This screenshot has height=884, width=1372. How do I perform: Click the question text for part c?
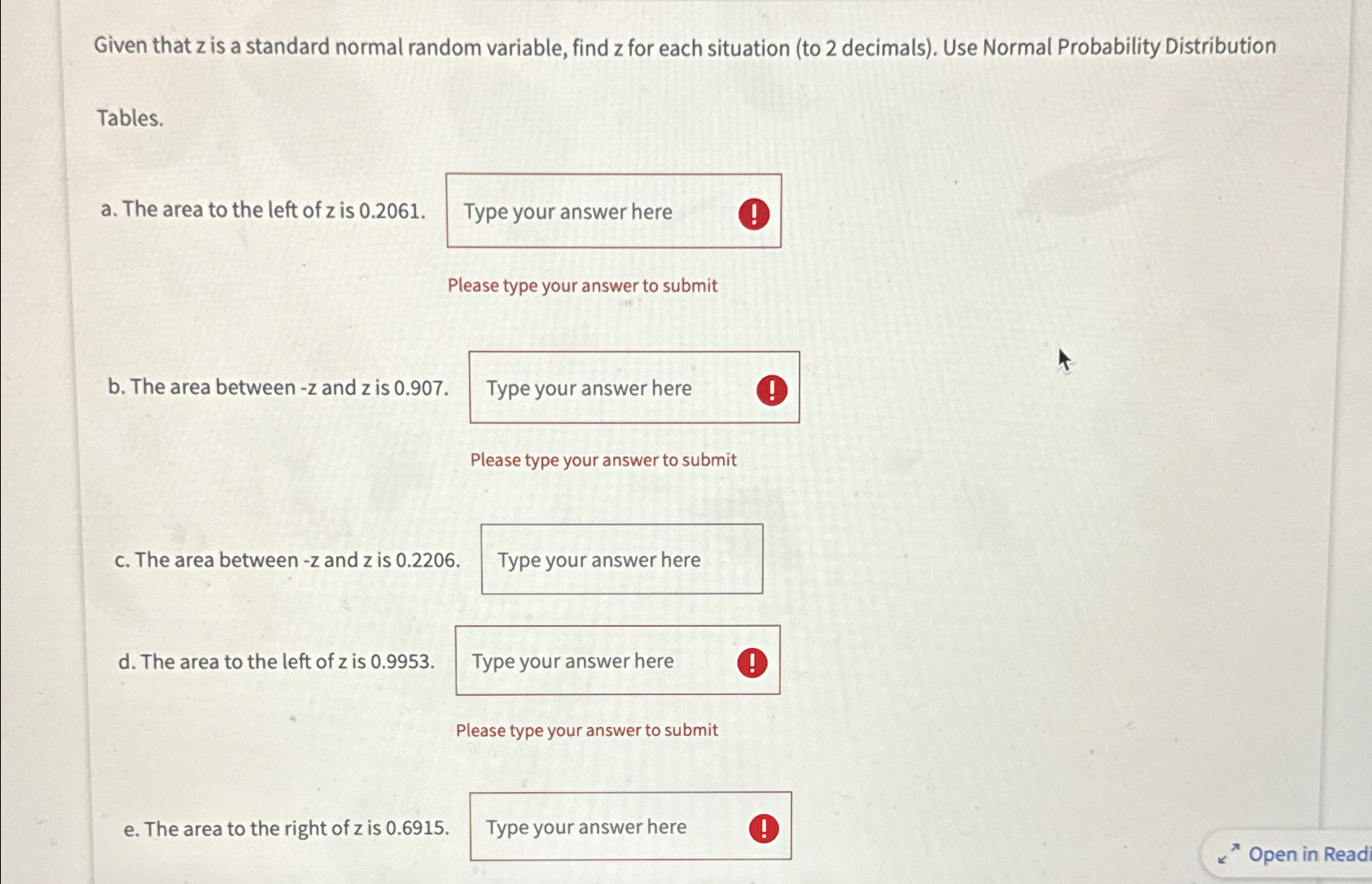tap(287, 560)
